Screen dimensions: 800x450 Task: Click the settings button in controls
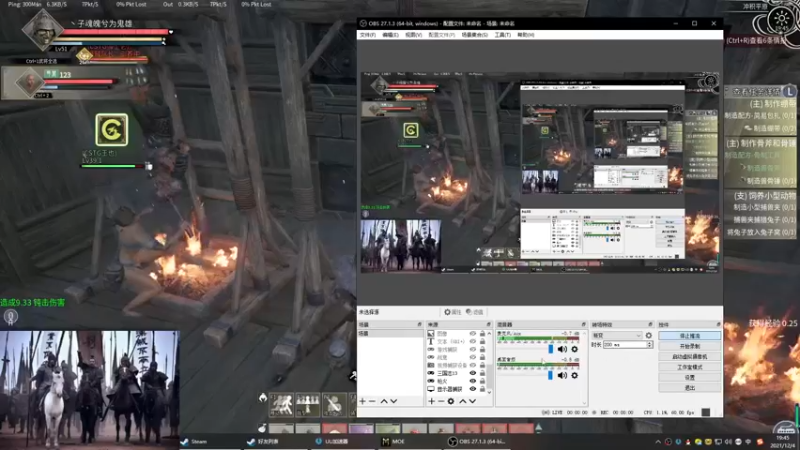click(x=689, y=378)
